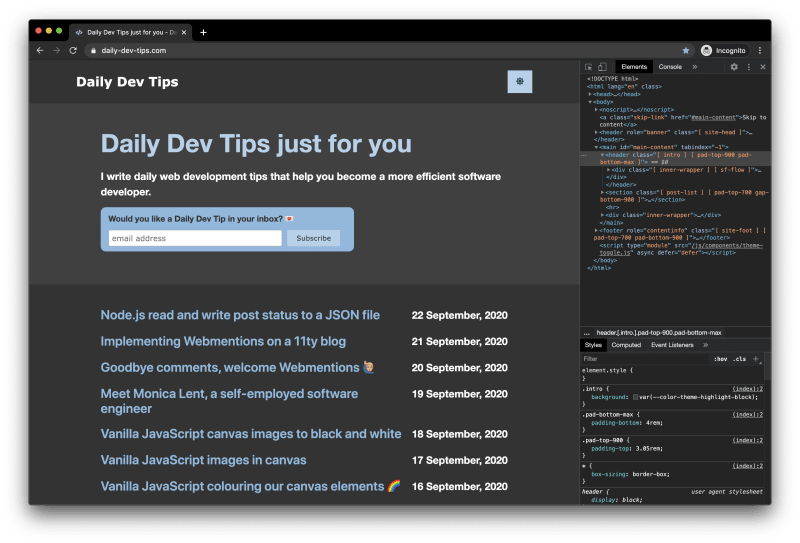Click the breadcrumb ellipsis in DevTools
This screenshot has width=800, height=543.
pos(586,333)
